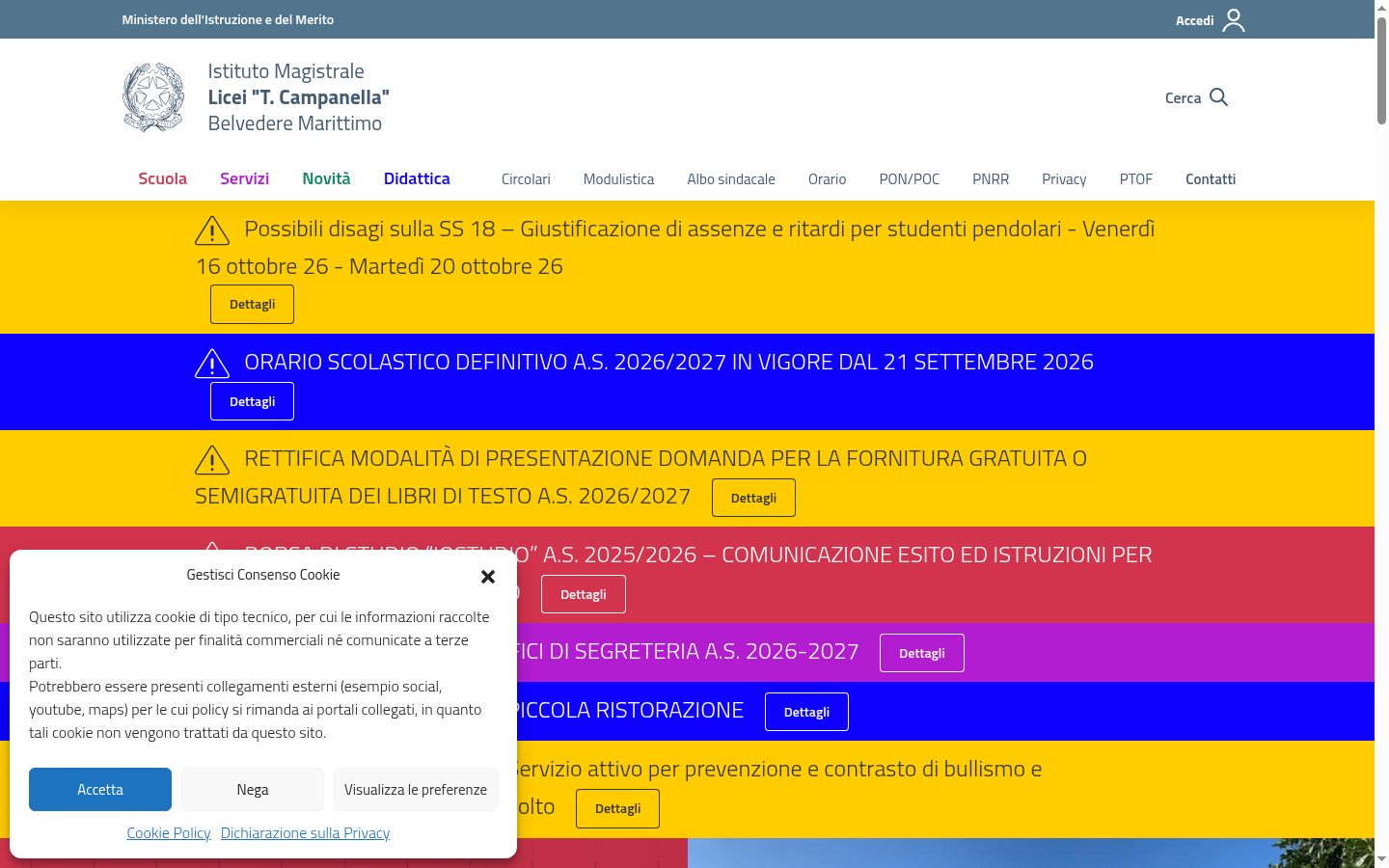Click warning icon on SS 18 alert
The width and height of the screenshot is (1389, 868).
pyautogui.click(x=212, y=231)
